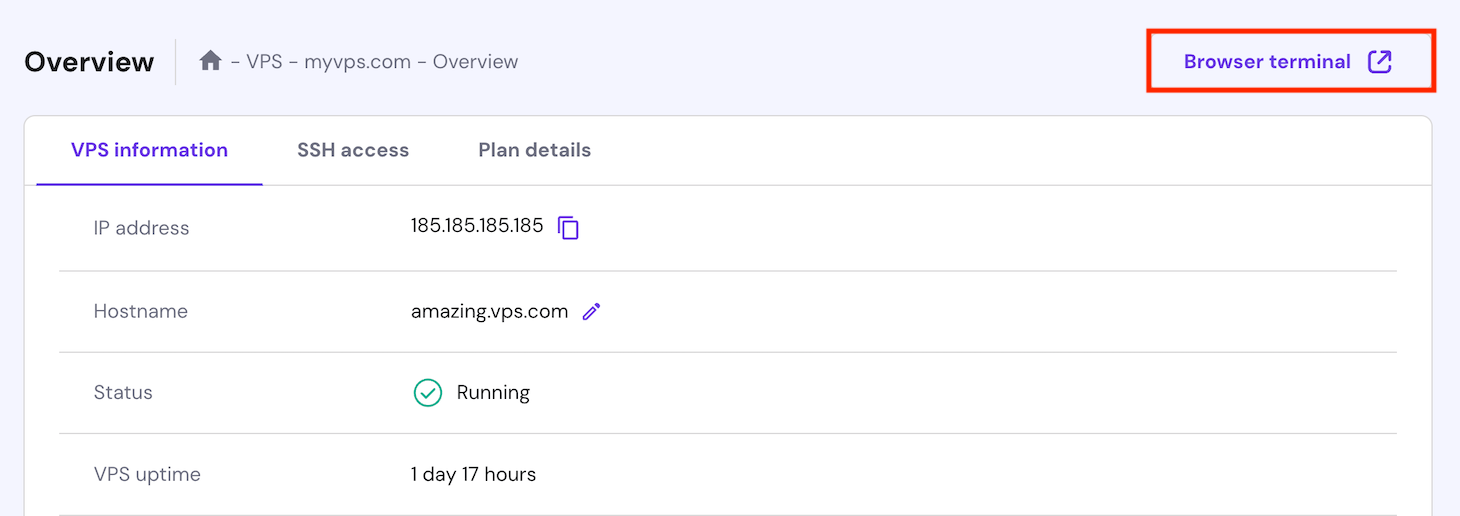This screenshot has height=516, width=1460.
Task: Switch to the SSH access tab
Action: [x=353, y=150]
